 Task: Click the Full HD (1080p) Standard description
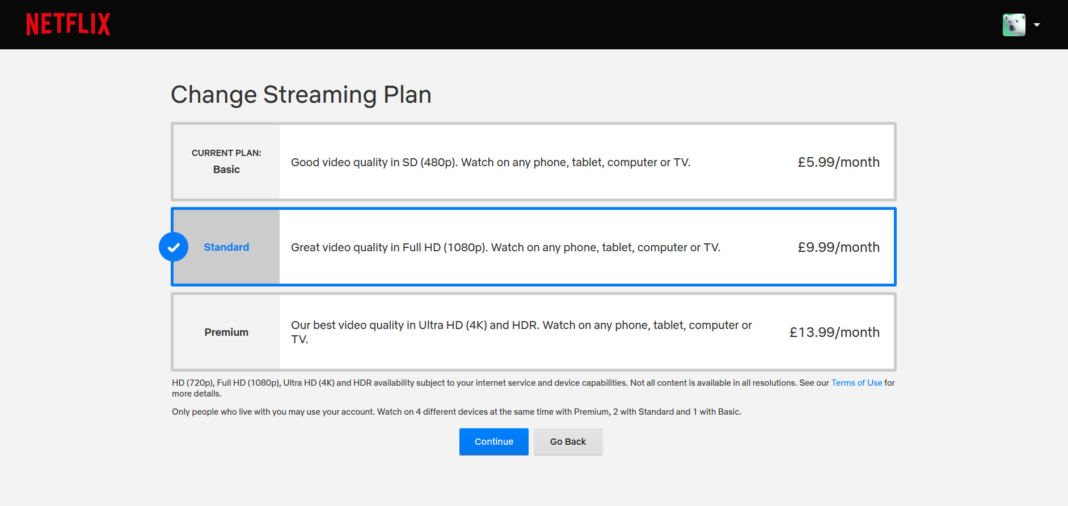[505, 247]
